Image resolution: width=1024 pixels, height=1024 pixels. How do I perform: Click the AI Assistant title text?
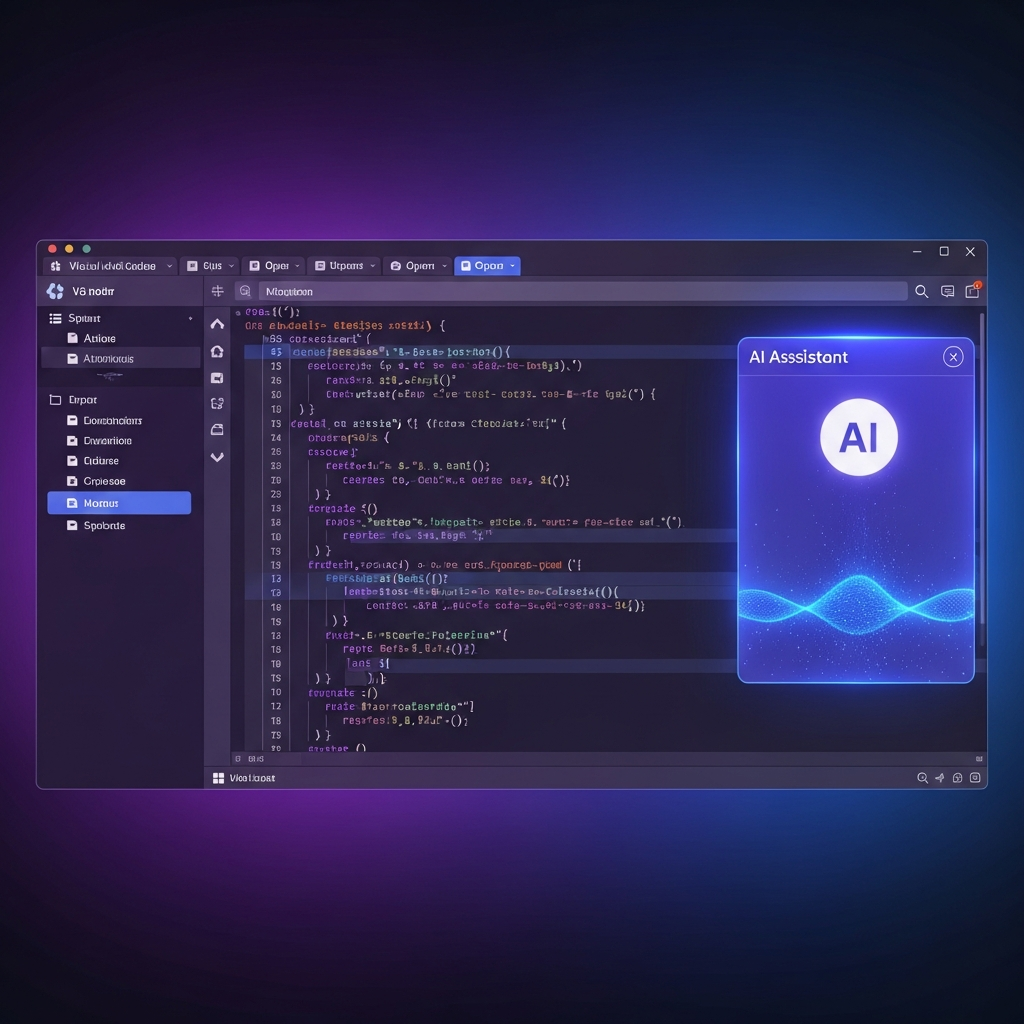pos(798,357)
